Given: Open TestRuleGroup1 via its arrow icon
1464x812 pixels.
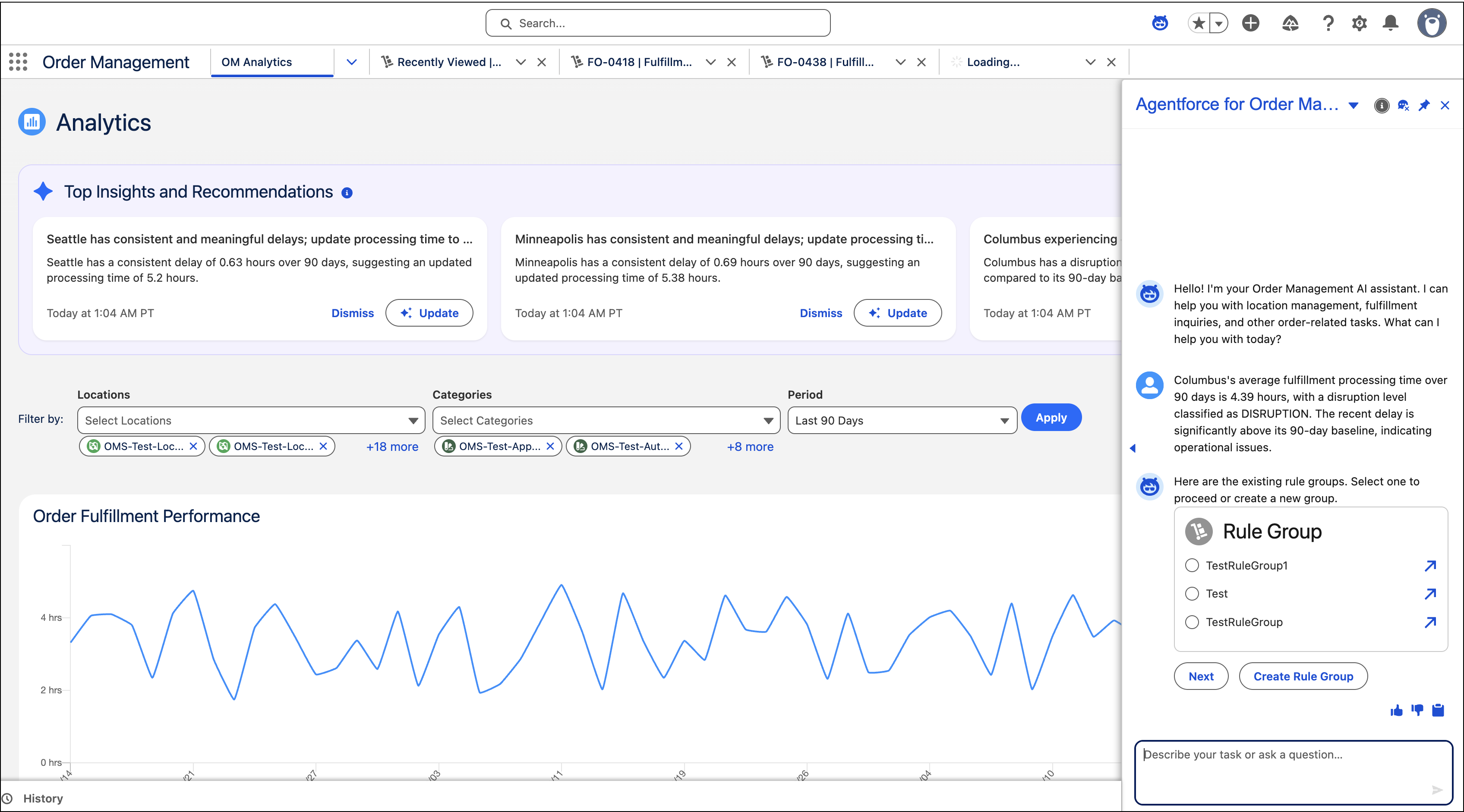Looking at the screenshot, I should (x=1430, y=565).
